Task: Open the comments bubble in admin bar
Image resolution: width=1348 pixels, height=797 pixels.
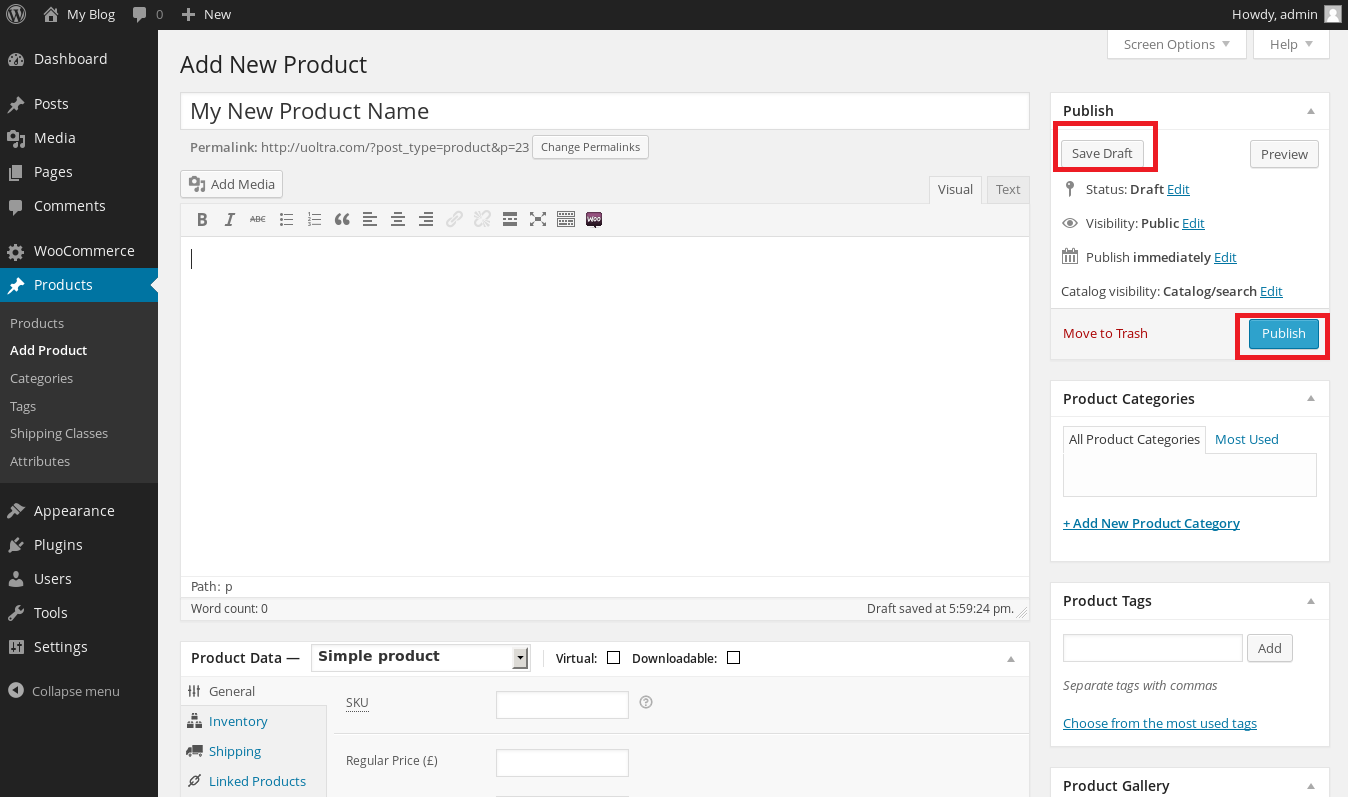Action: coord(147,14)
